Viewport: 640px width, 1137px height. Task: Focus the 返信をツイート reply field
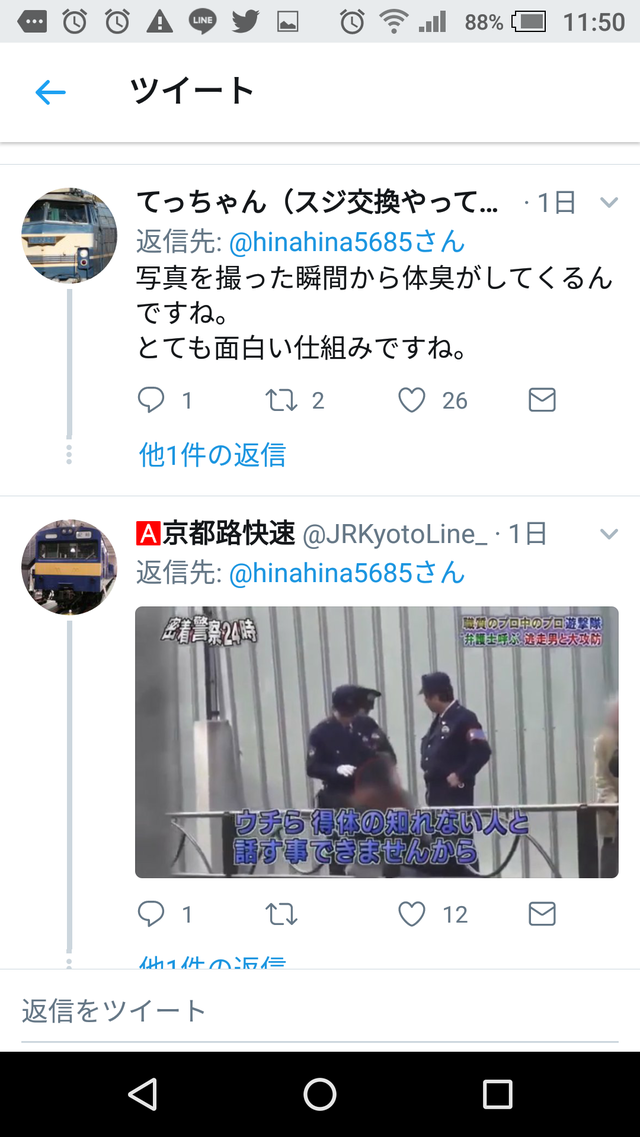click(320, 1011)
